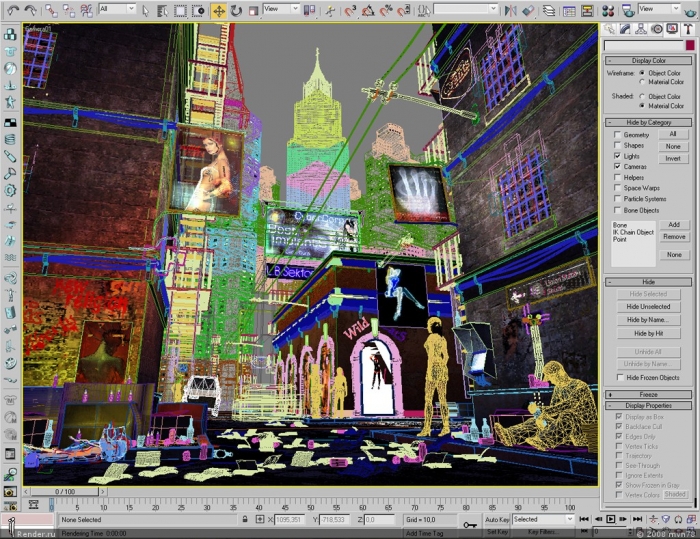This screenshot has height=539, width=700.
Task: Activate the Select and Scale tool
Action: [x=253, y=11]
